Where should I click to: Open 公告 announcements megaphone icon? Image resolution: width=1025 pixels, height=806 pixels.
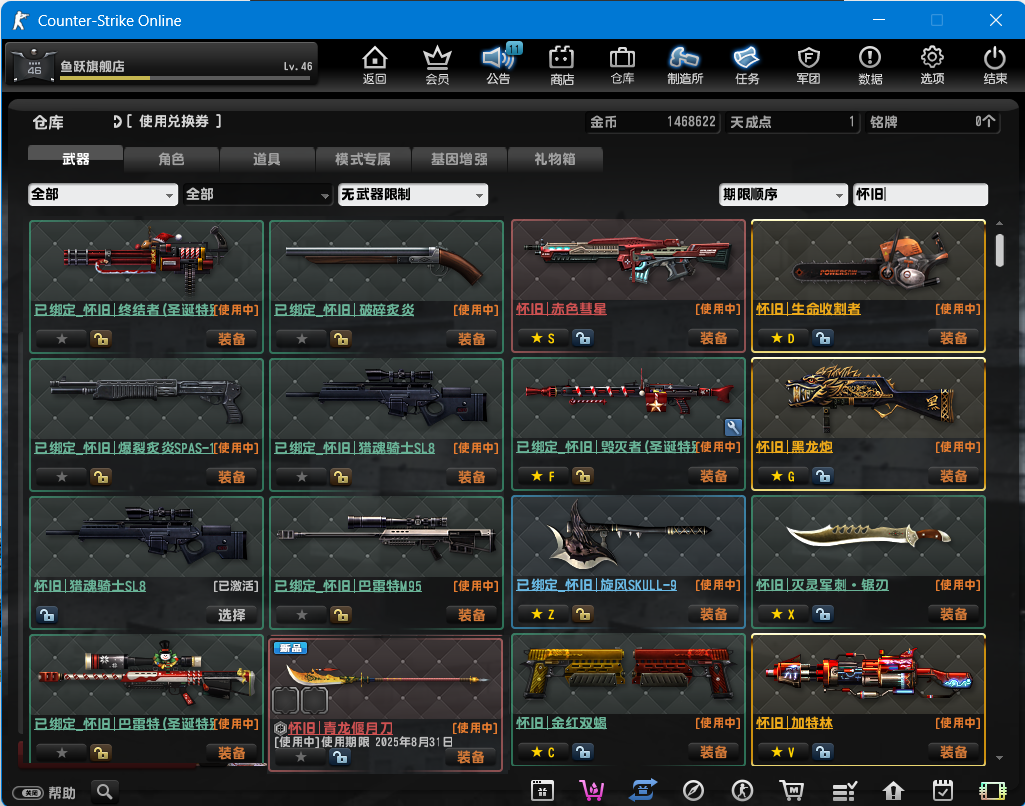[499, 65]
